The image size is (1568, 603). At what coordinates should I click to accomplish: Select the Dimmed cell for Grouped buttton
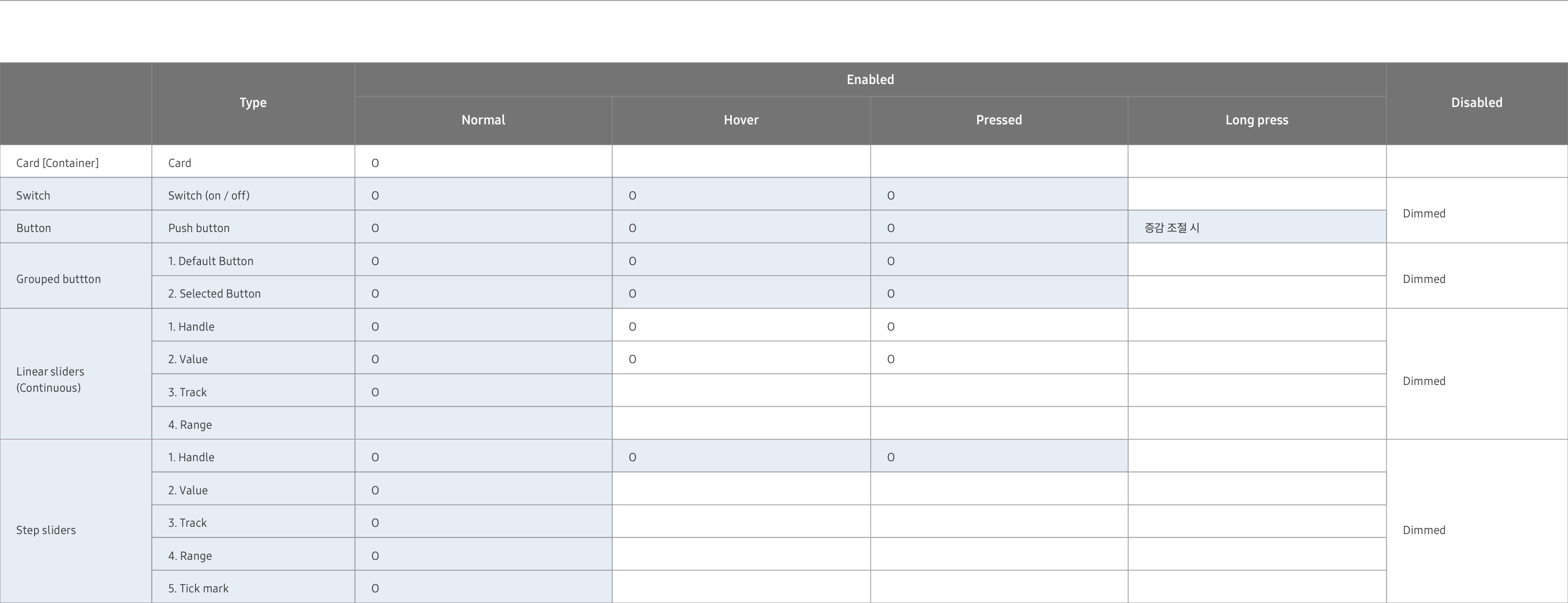[x=1424, y=279]
